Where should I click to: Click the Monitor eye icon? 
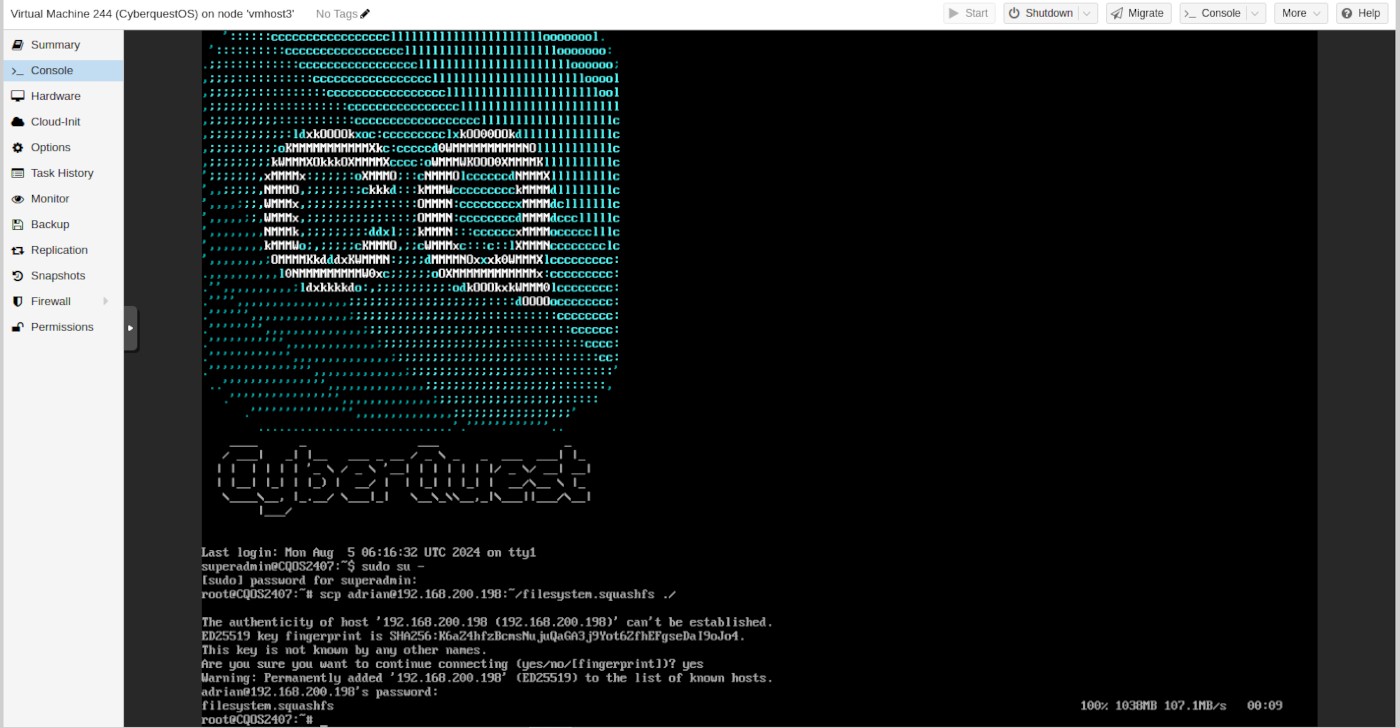[x=17, y=199]
